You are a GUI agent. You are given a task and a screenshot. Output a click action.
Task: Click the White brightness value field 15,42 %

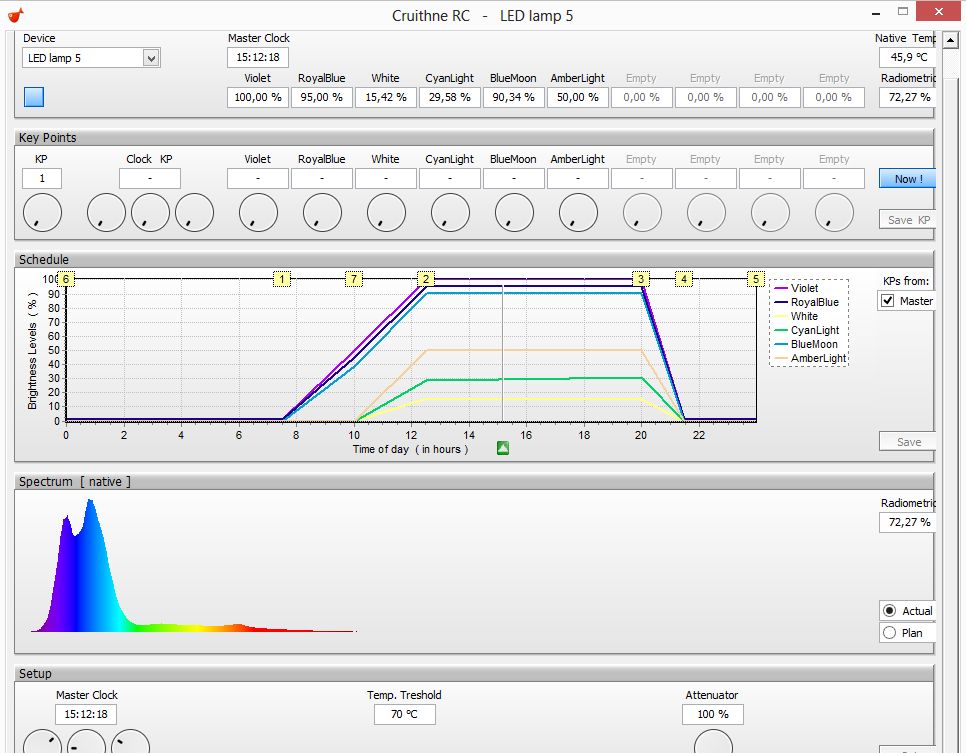[x=386, y=97]
